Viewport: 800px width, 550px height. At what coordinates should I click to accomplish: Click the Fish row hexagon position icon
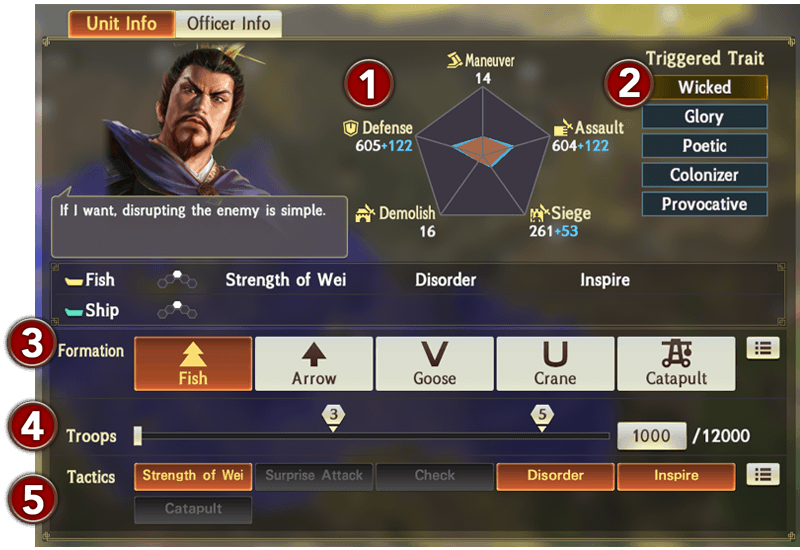177,280
